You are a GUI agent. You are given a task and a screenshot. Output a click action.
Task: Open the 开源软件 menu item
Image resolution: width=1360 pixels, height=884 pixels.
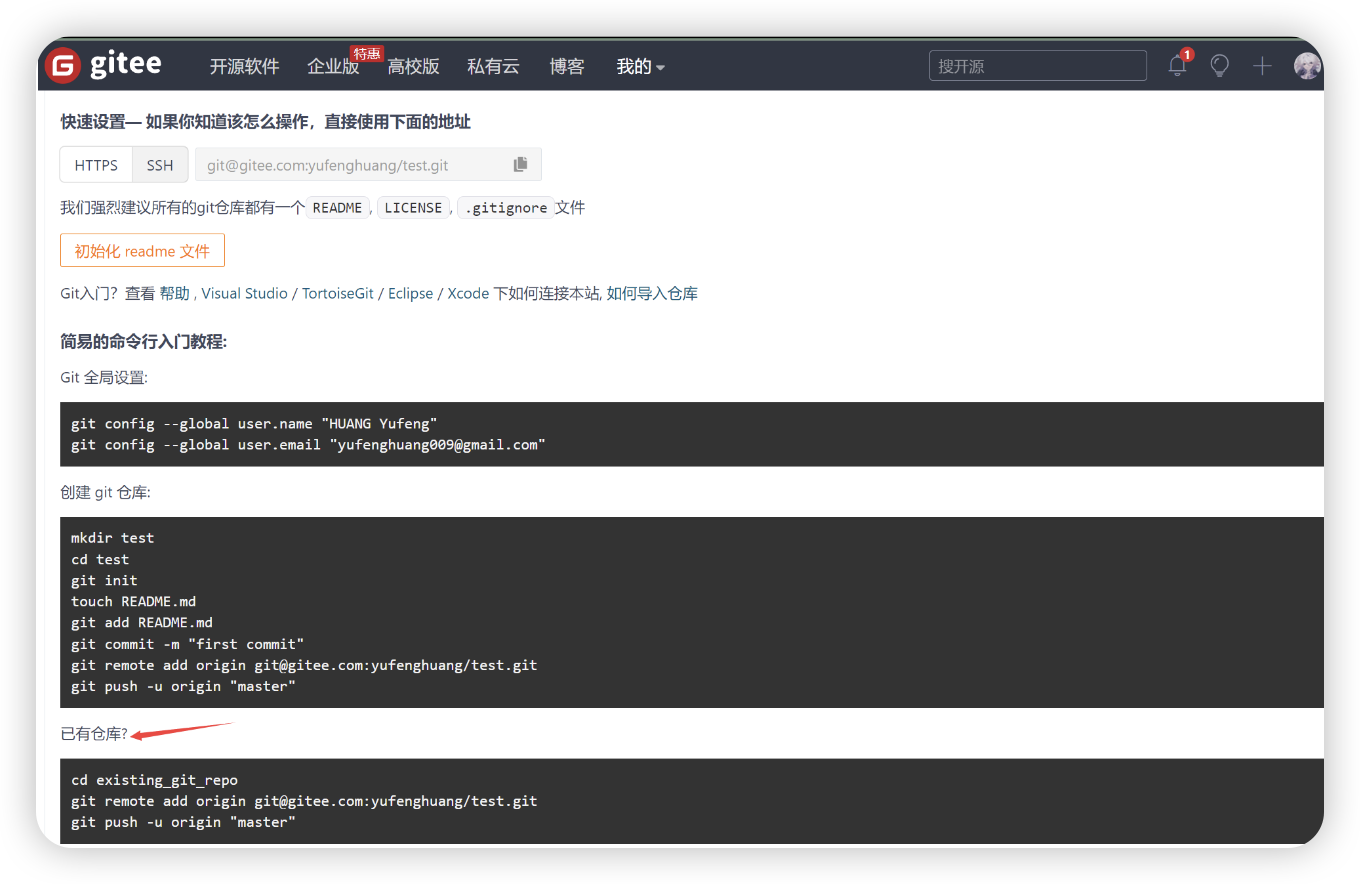tap(244, 67)
